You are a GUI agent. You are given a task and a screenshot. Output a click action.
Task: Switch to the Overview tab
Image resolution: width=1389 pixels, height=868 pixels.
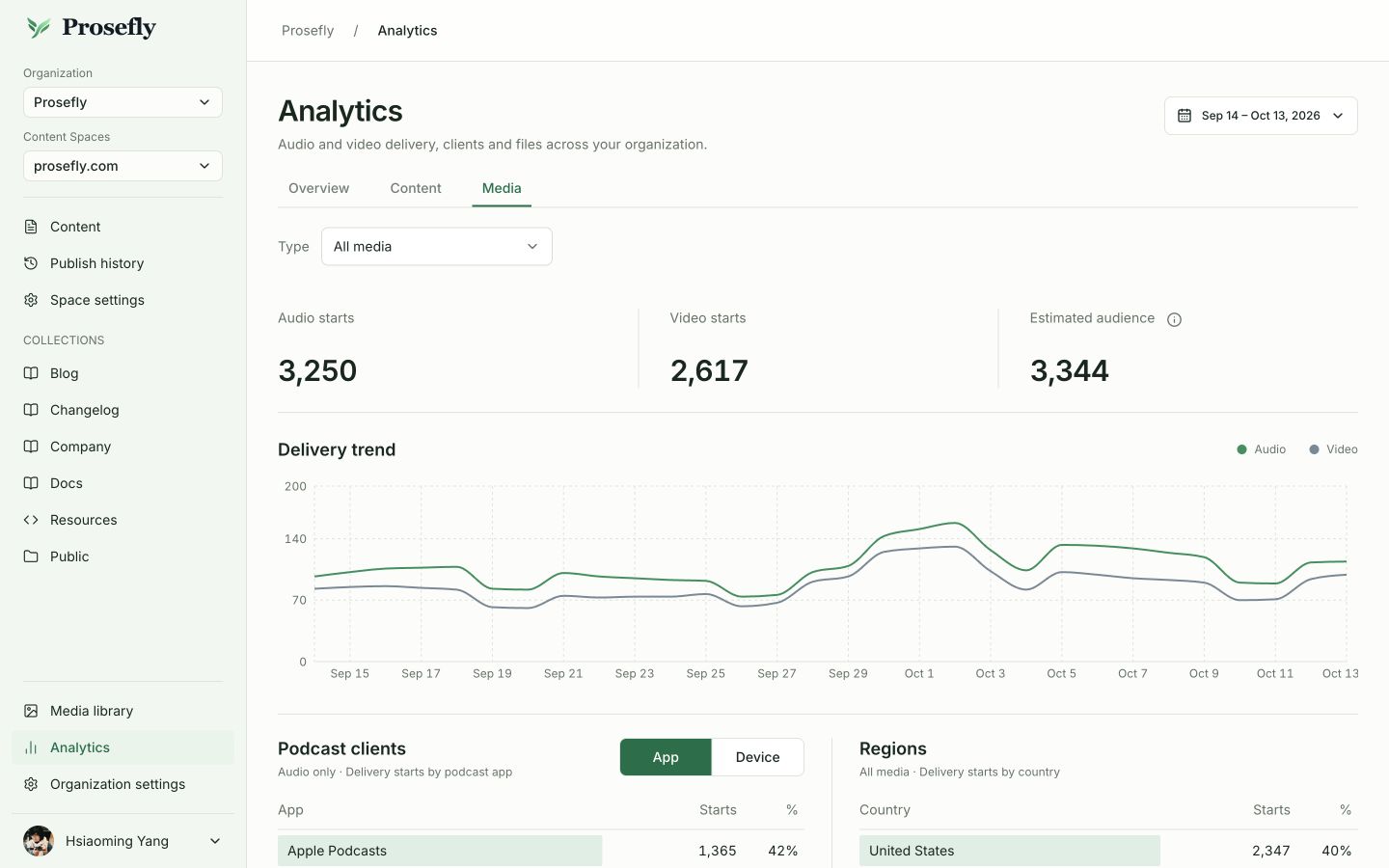[x=318, y=188]
